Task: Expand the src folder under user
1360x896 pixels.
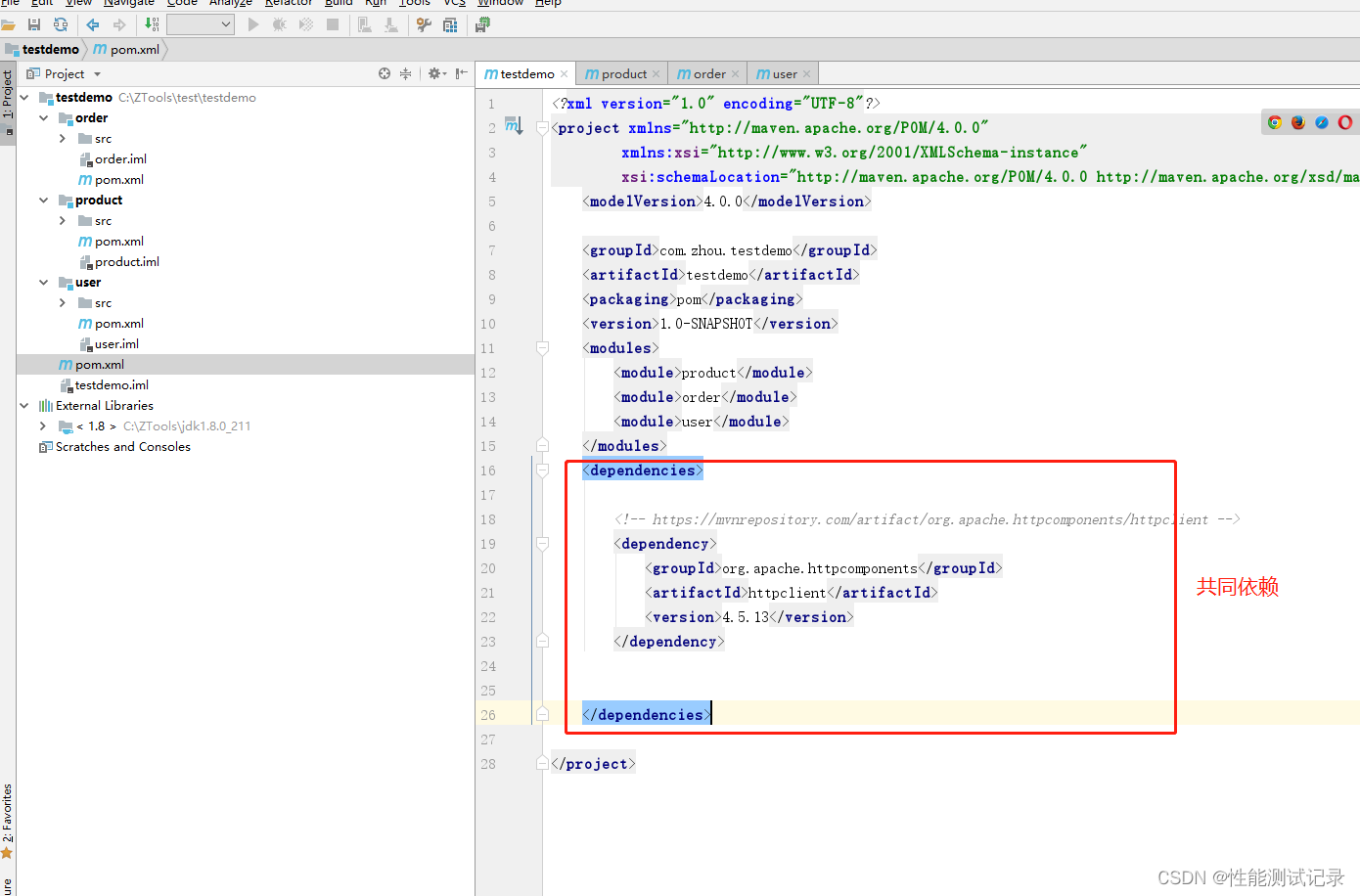Action: (x=63, y=303)
